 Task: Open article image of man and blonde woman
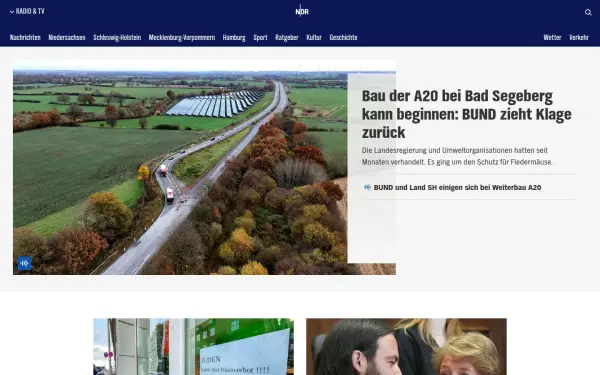coord(406,347)
